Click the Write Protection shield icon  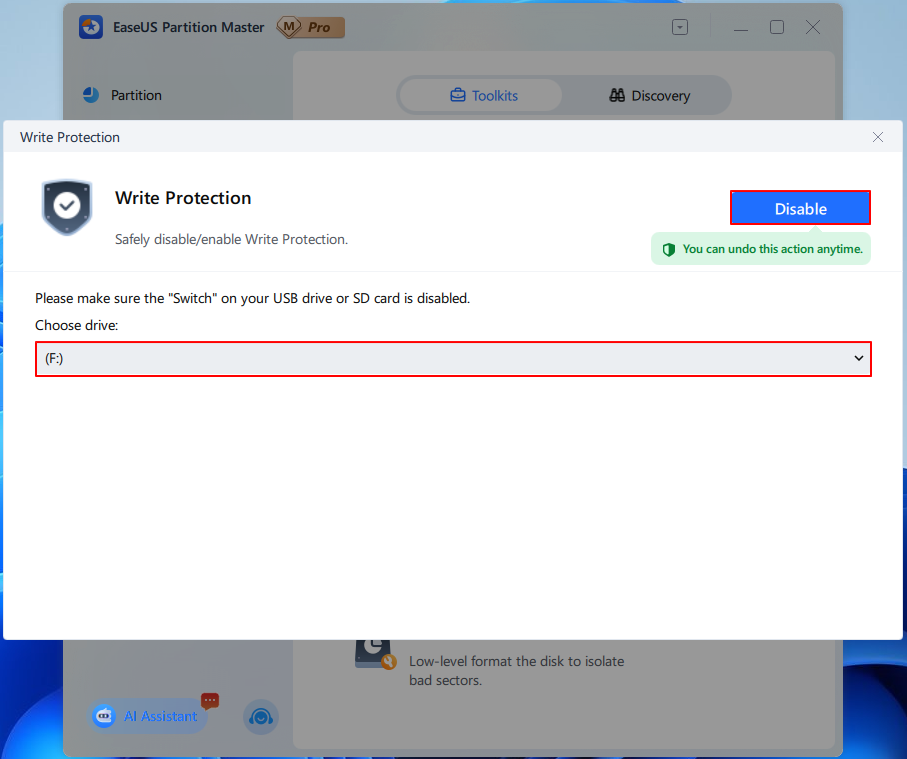coord(67,207)
